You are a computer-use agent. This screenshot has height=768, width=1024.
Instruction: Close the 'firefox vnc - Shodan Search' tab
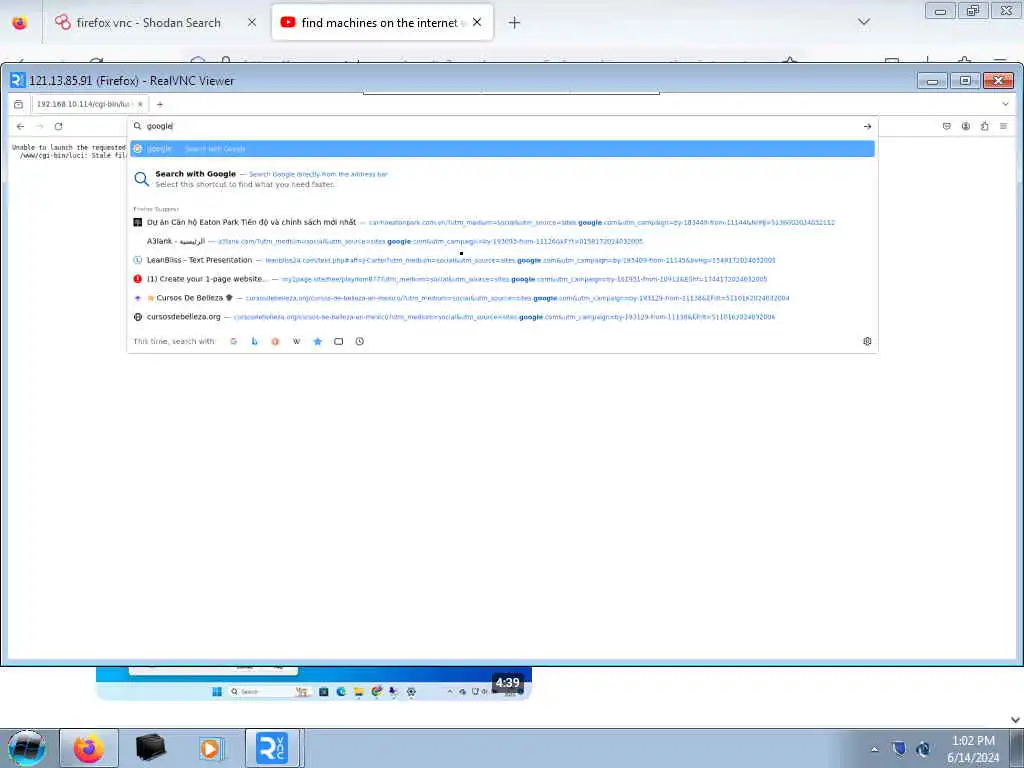click(x=251, y=23)
